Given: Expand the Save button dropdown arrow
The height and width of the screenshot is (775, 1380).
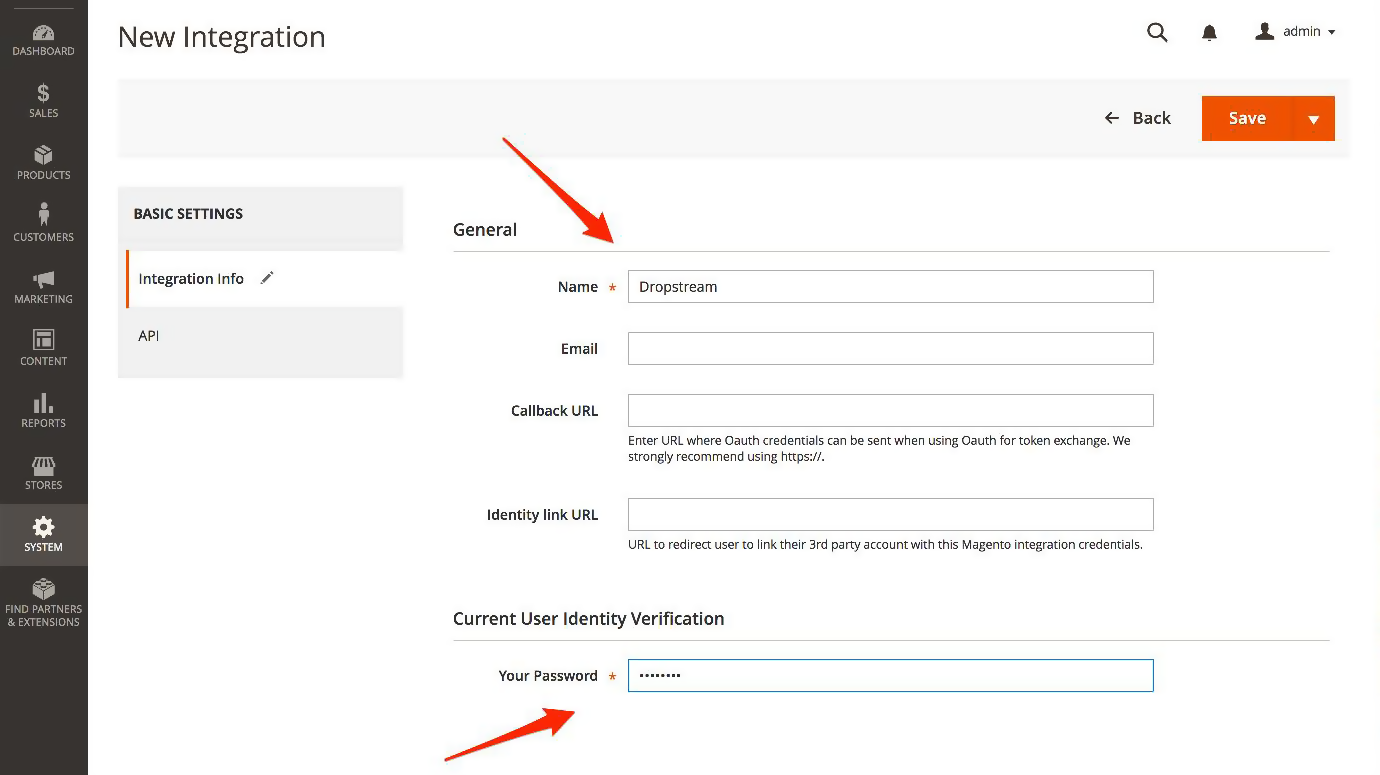Looking at the screenshot, I should click(x=1314, y=119).
